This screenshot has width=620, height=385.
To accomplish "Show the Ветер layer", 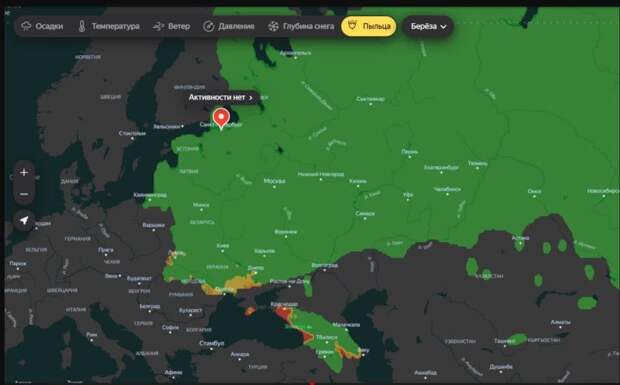I will [x=172, y=26].
